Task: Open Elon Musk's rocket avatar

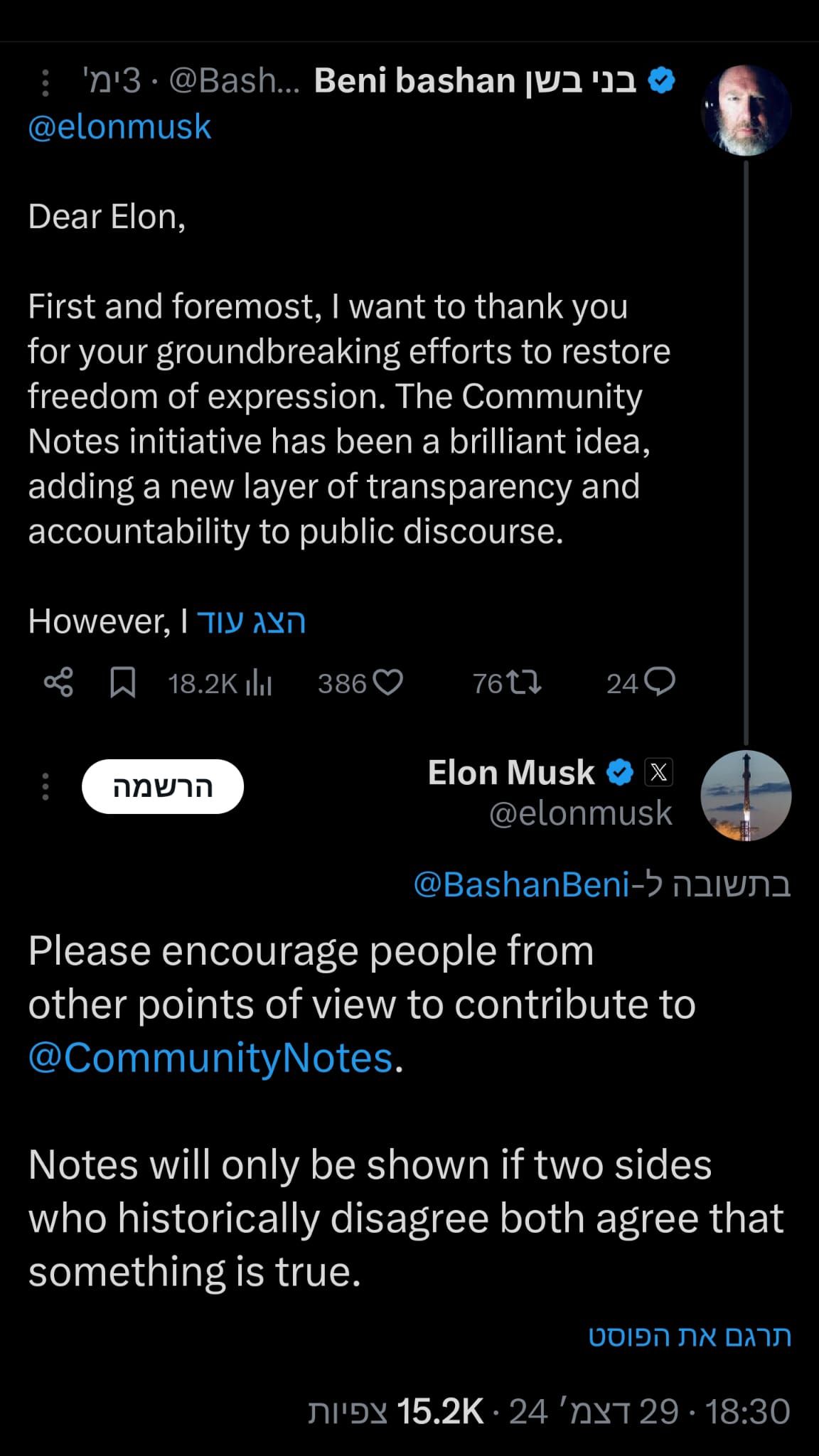Action: point(746,796)
